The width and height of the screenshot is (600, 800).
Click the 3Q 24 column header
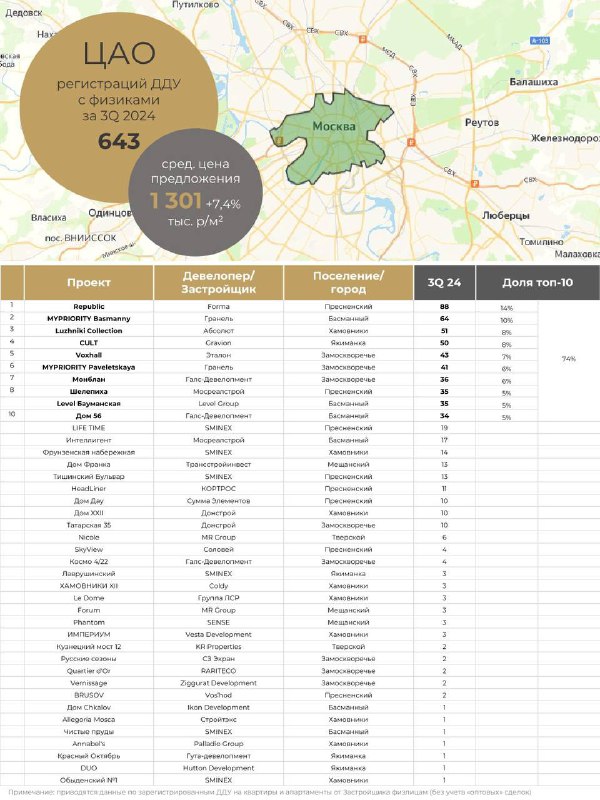coord(444,282)
